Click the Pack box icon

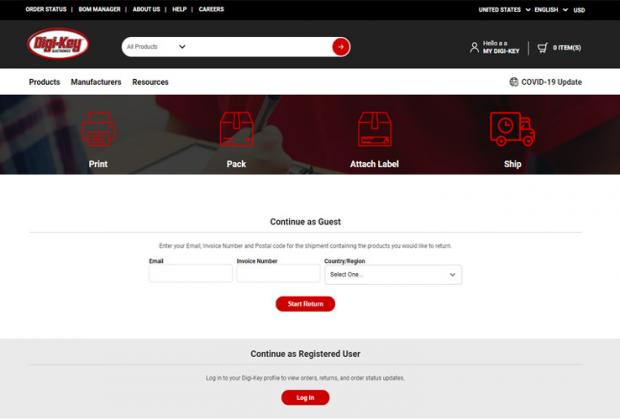[x=236, y=129]
